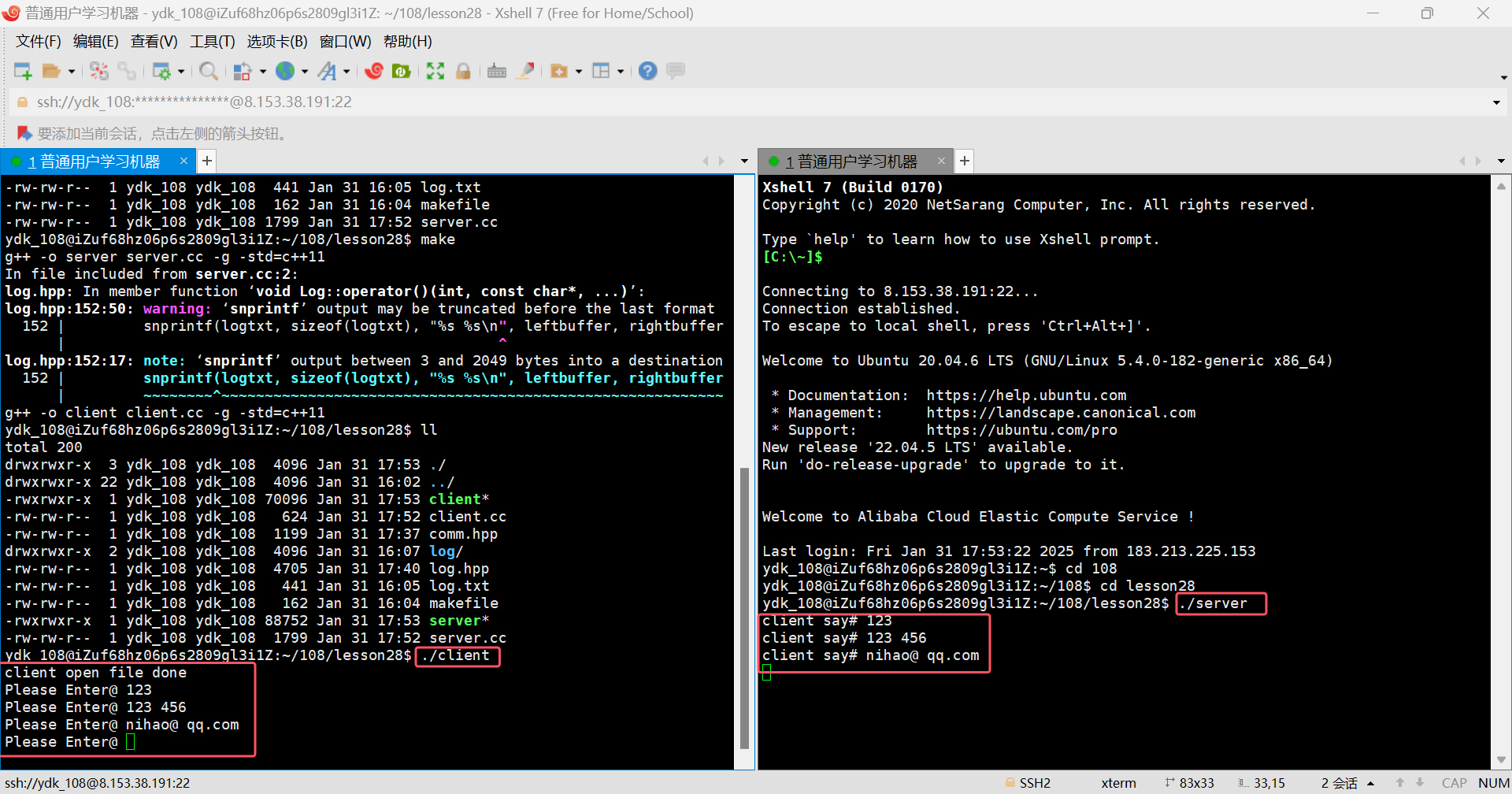Add a new tab in left pane
The width and height of the screenshot is (1512, 794).
click(206, 161)
